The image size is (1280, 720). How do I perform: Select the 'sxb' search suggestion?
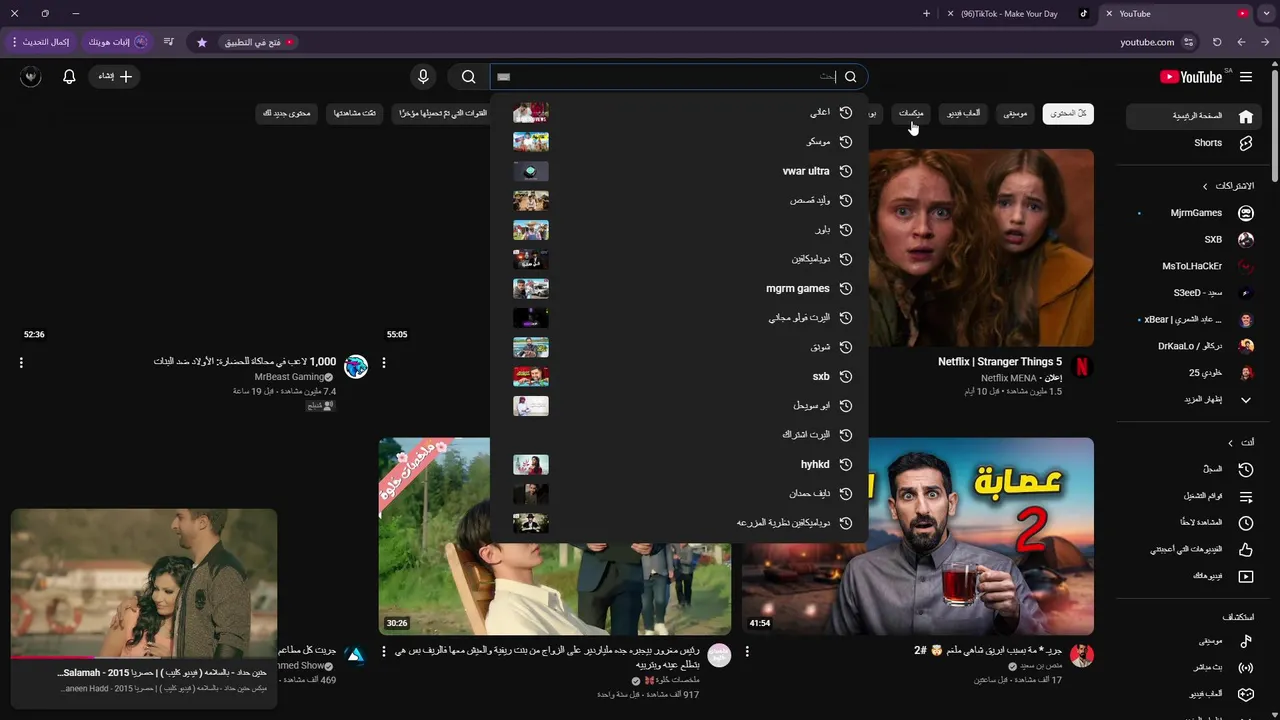pyautogui.click(x=679, y=377)
